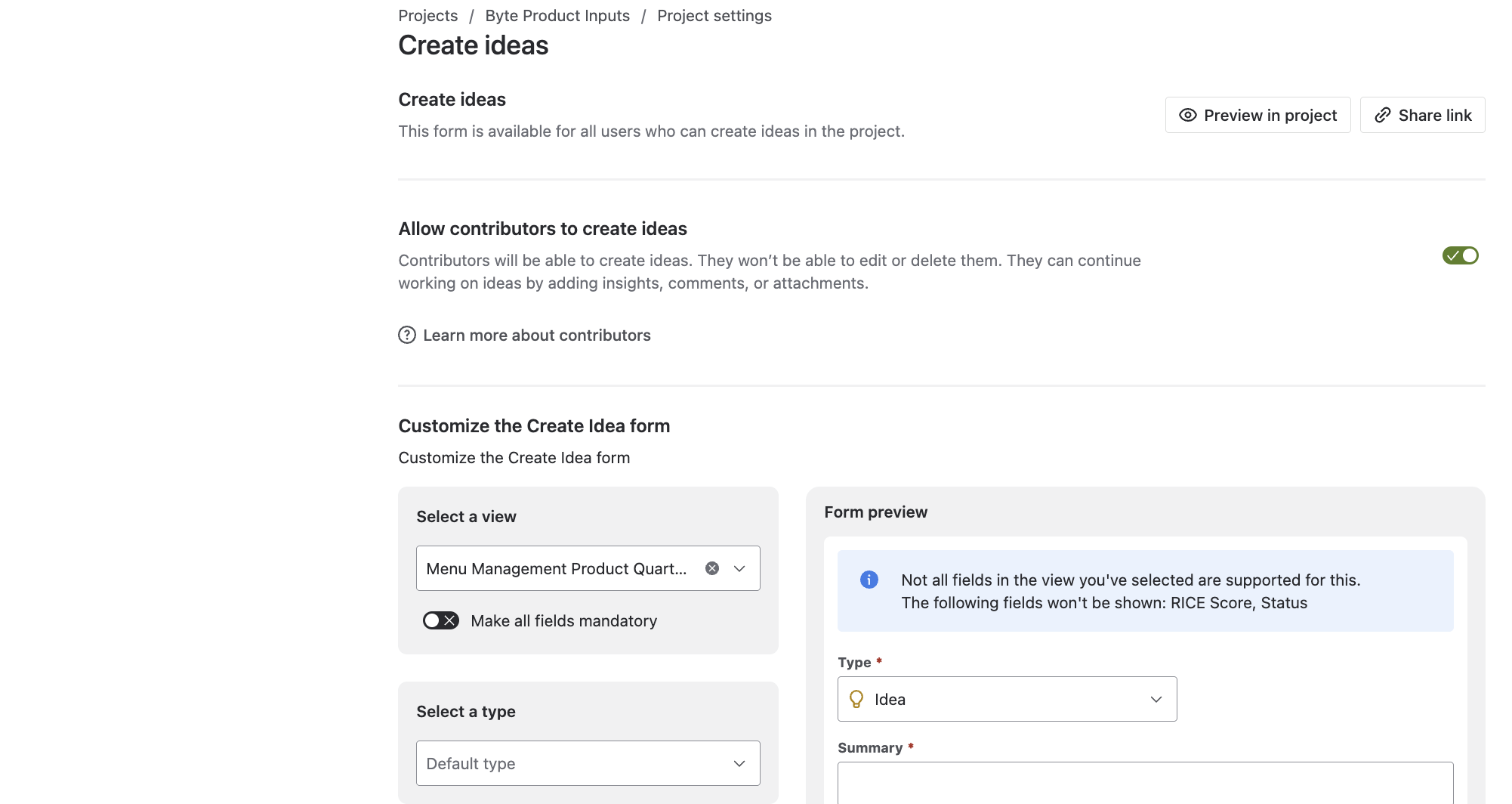Viewport: 1512px width, 804px height.
Task: Enable the Make all fields mandatory toggle
Action: coord(440,620)
